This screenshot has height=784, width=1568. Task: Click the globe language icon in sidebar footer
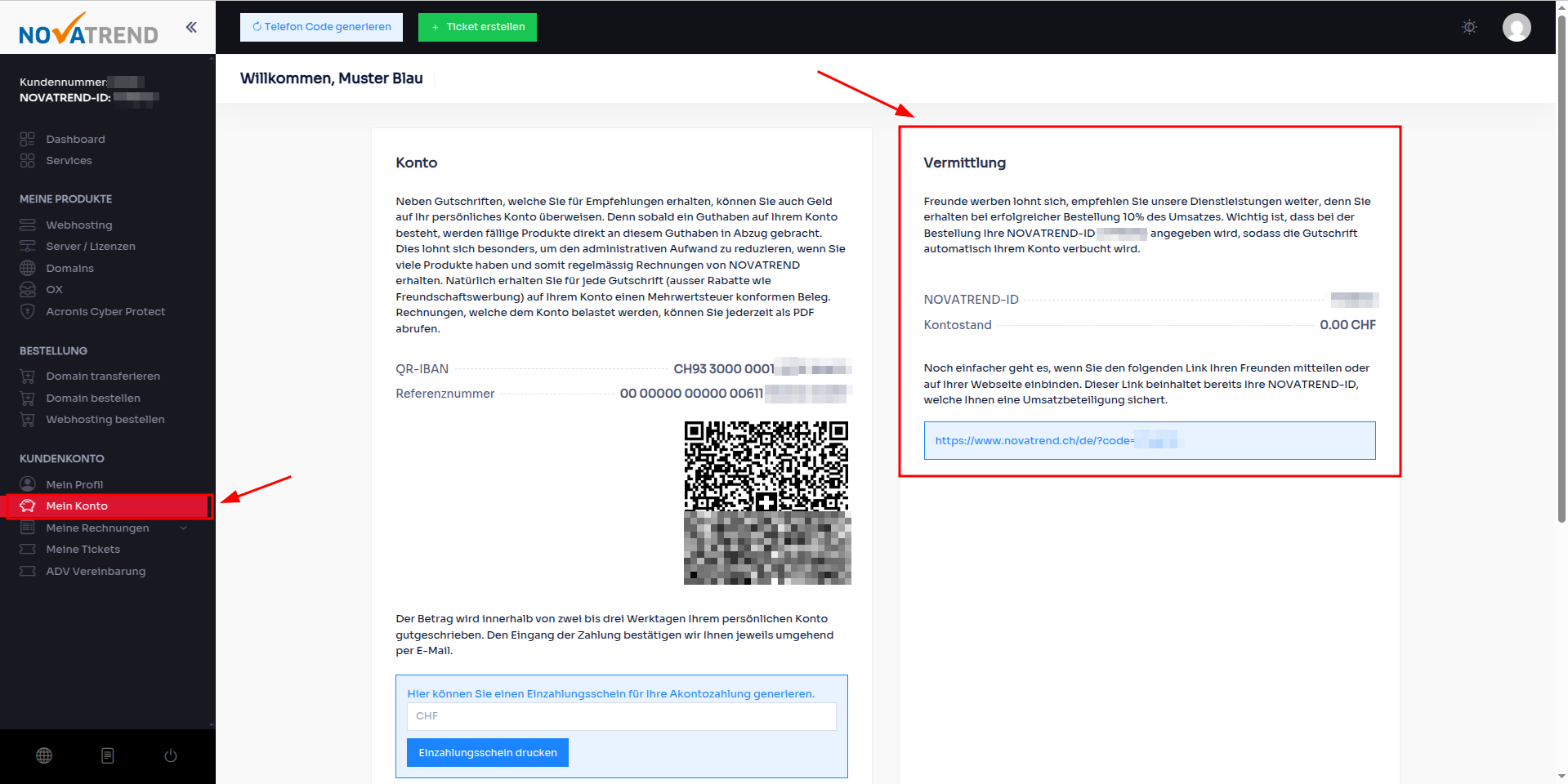(44, 755)
